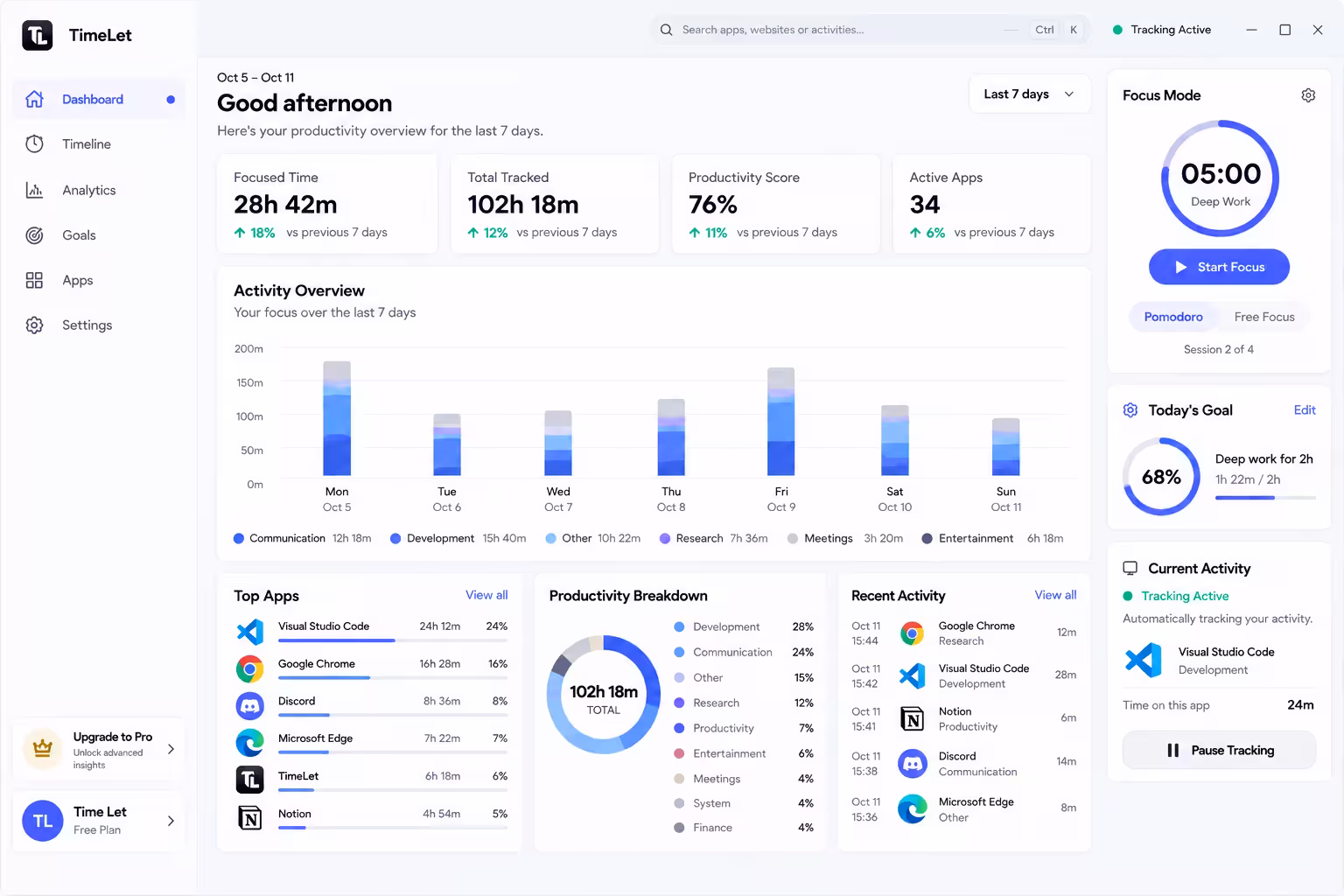1344x896 pixels.
Task: Click the Today's Goal target icon
Action: [x=1130, y=410]
